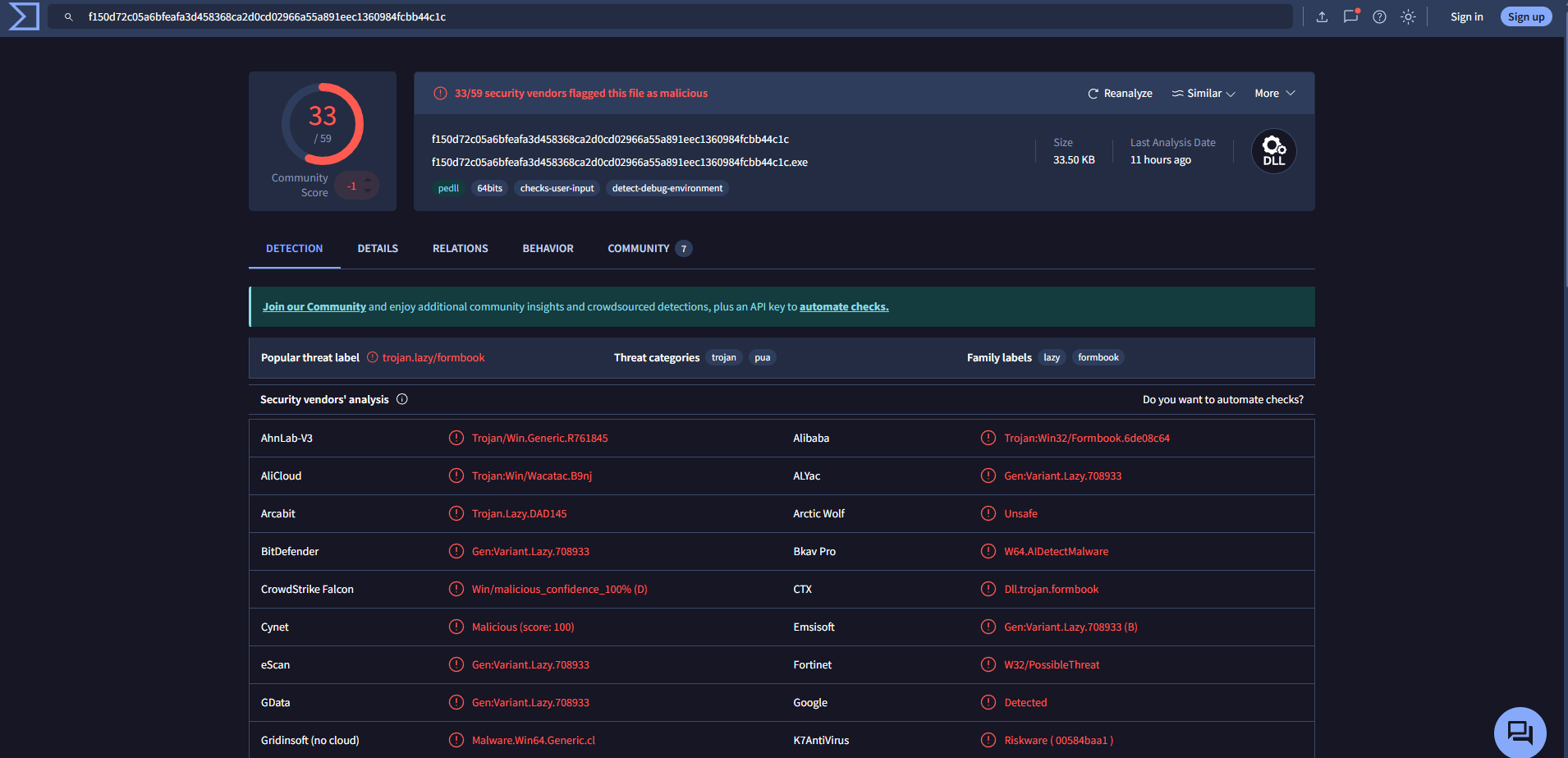Viewport: 1568px width, 758px height.
Task: Click the alert icon for ALYac result
Action: pyautogui.click(x=988, y=475)
